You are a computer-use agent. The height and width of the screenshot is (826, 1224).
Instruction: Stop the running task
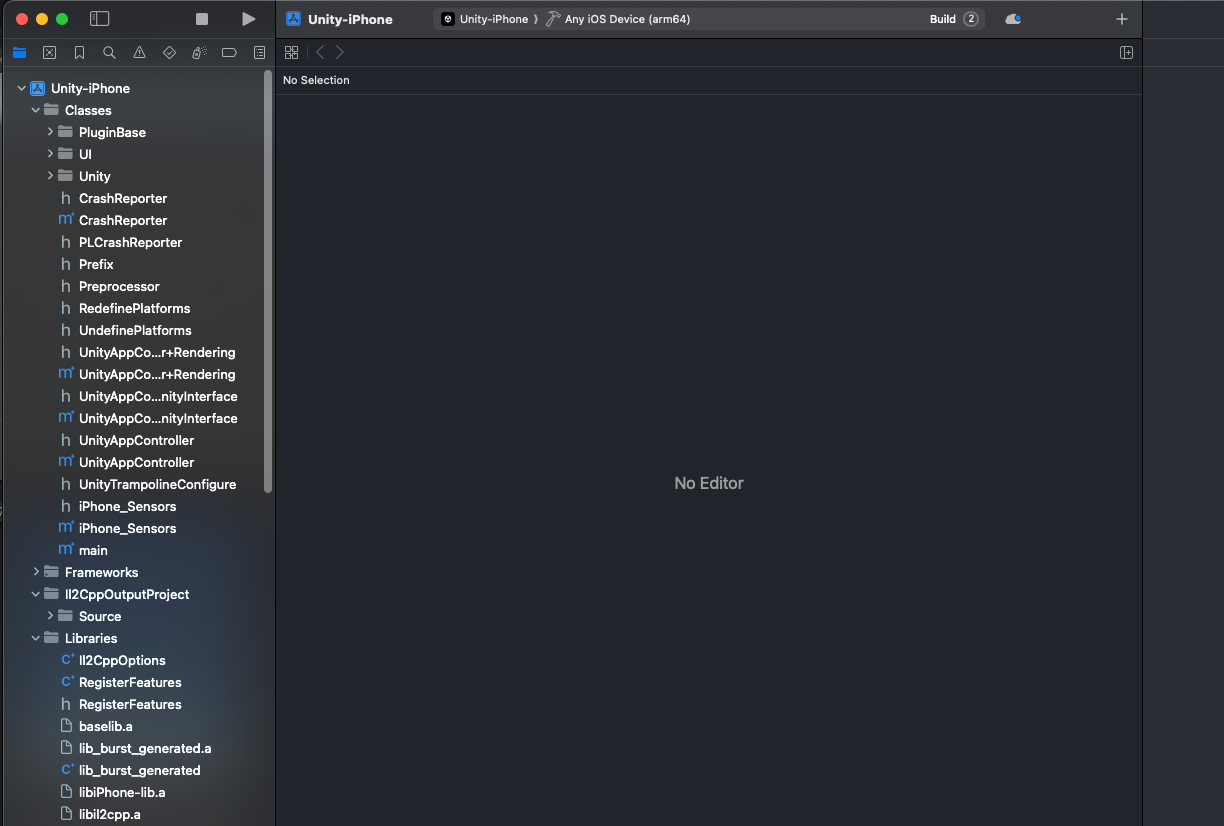pos(202,19)
